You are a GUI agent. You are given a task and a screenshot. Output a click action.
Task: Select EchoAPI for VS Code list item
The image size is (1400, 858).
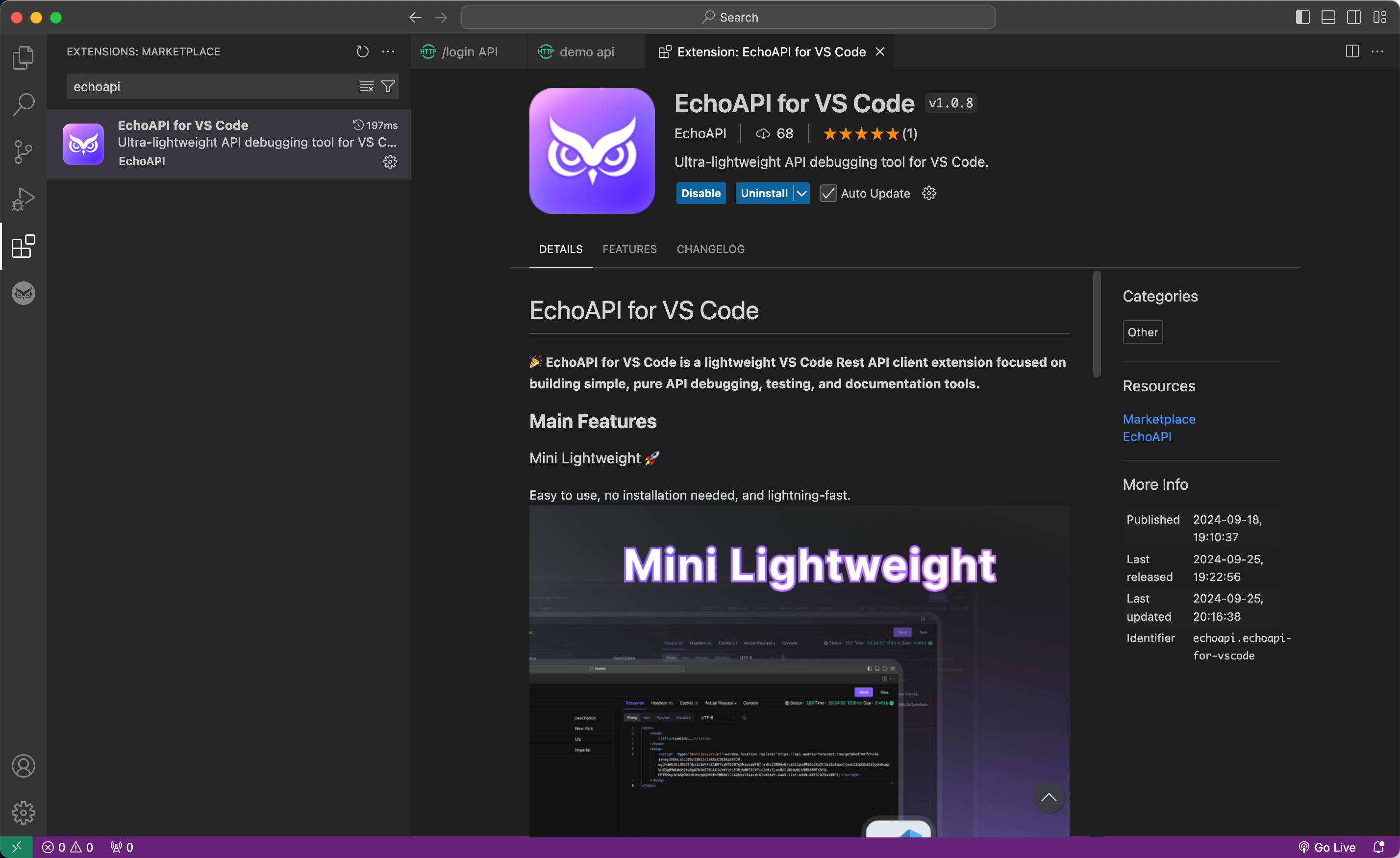tap(229, 144)
